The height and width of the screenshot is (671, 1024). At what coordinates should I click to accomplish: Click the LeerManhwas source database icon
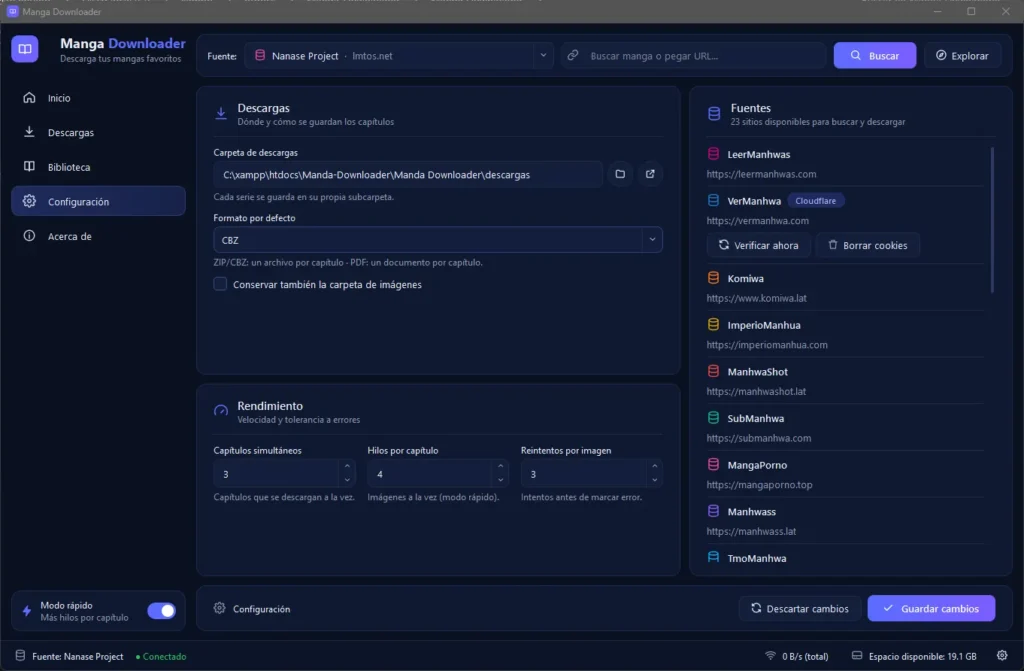coord(713,154)
